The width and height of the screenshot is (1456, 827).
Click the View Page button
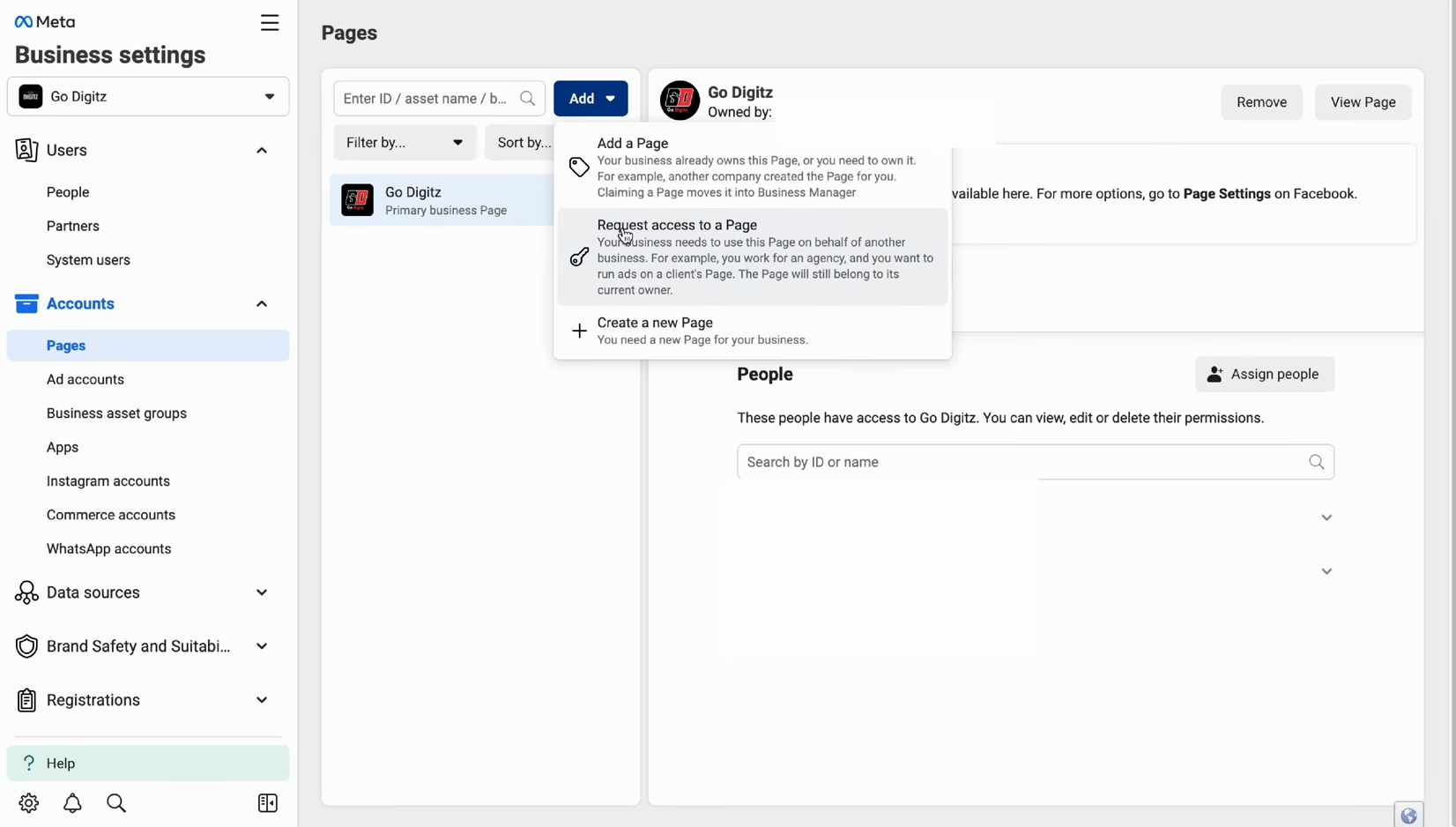tap(1363, 102)
